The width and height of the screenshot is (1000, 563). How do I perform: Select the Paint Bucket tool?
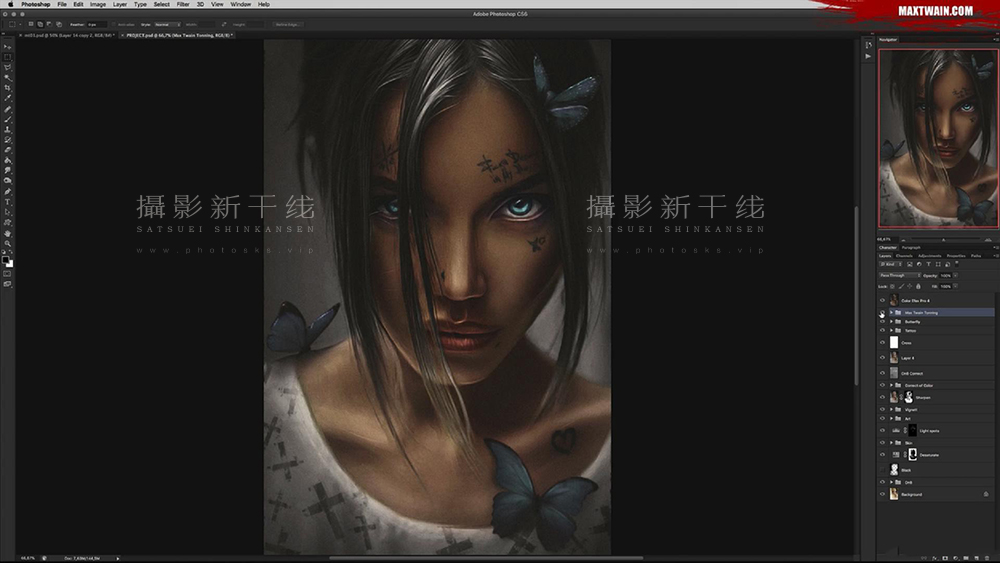8,160
